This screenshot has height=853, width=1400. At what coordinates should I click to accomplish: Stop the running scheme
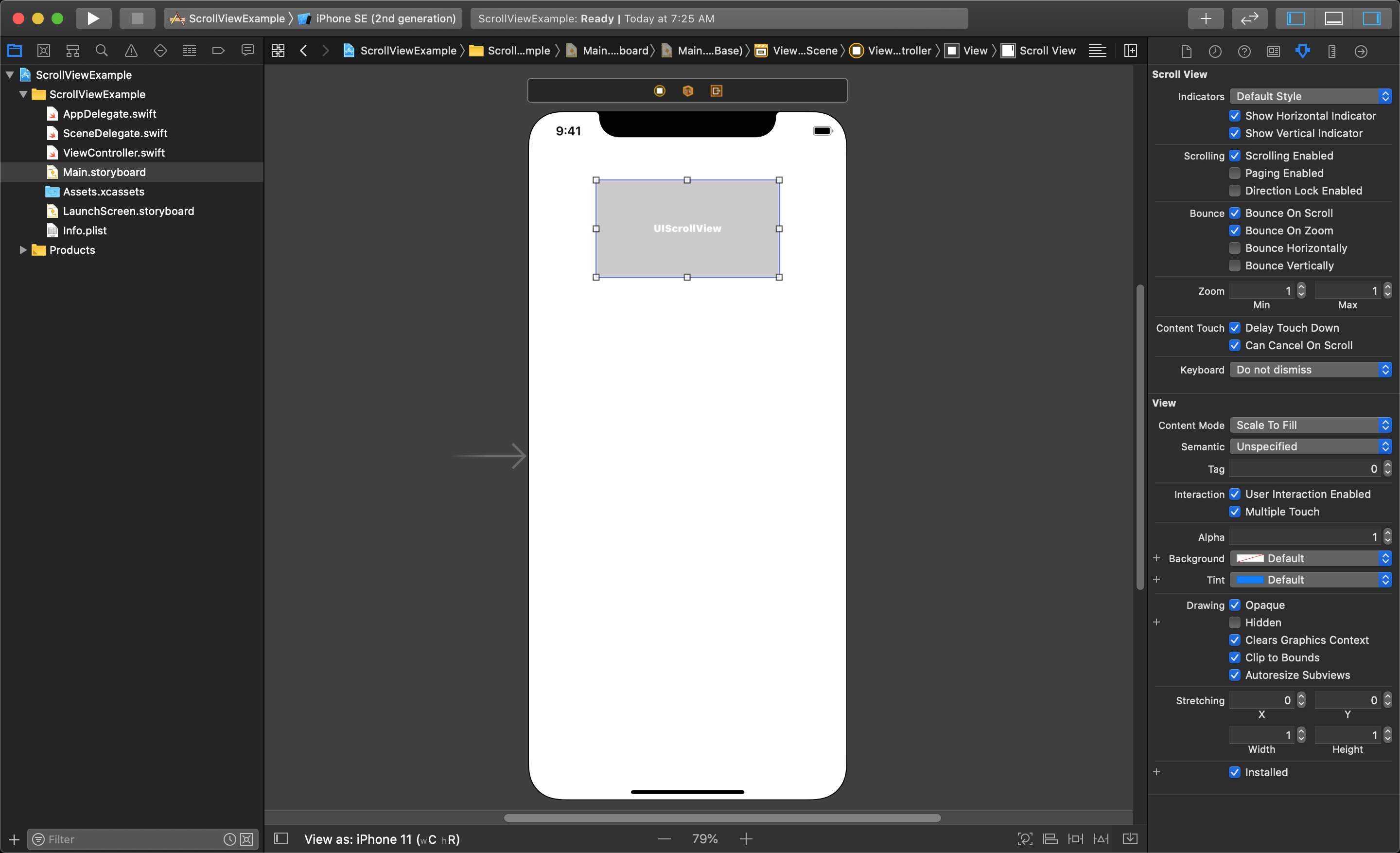tap(137, 18)
